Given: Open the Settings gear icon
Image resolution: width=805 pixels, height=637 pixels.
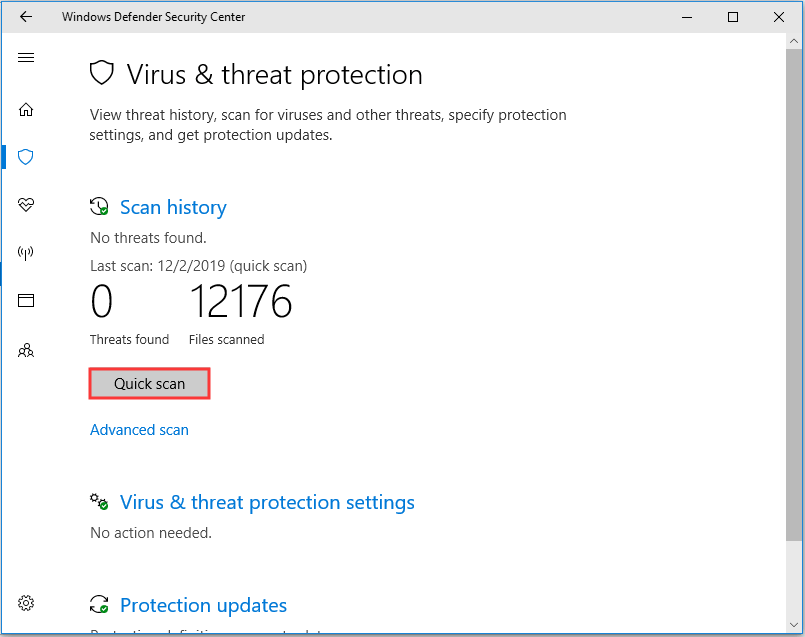Looking at the screenshot, I should [x=26, y=603].
